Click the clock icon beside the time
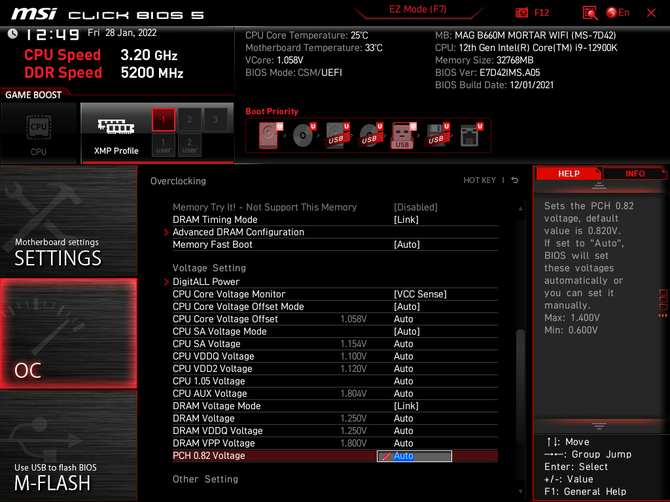This screenshot has height=502, width=670. point(12,33)
